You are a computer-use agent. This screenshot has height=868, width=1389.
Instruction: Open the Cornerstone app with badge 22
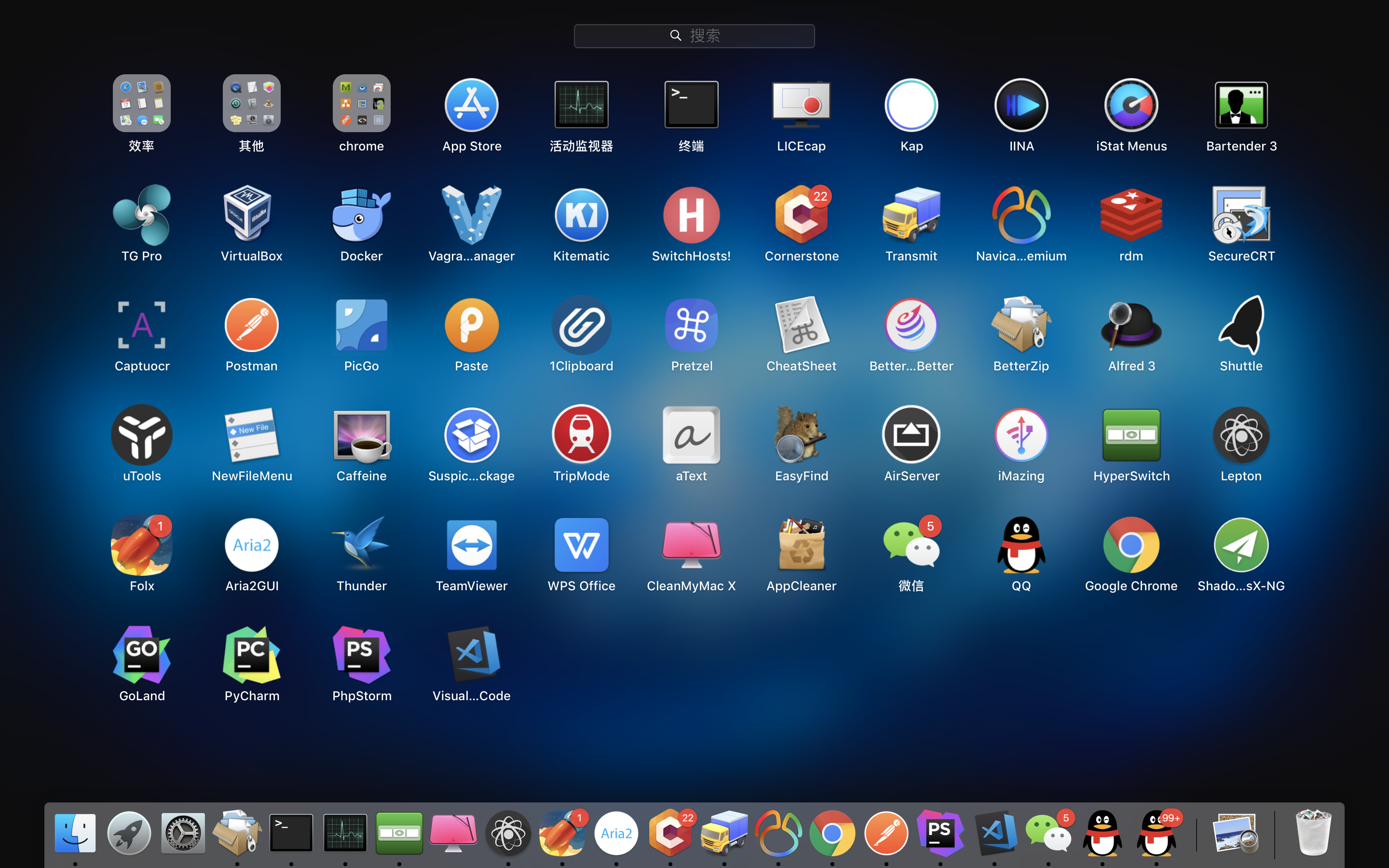(801, 216)
